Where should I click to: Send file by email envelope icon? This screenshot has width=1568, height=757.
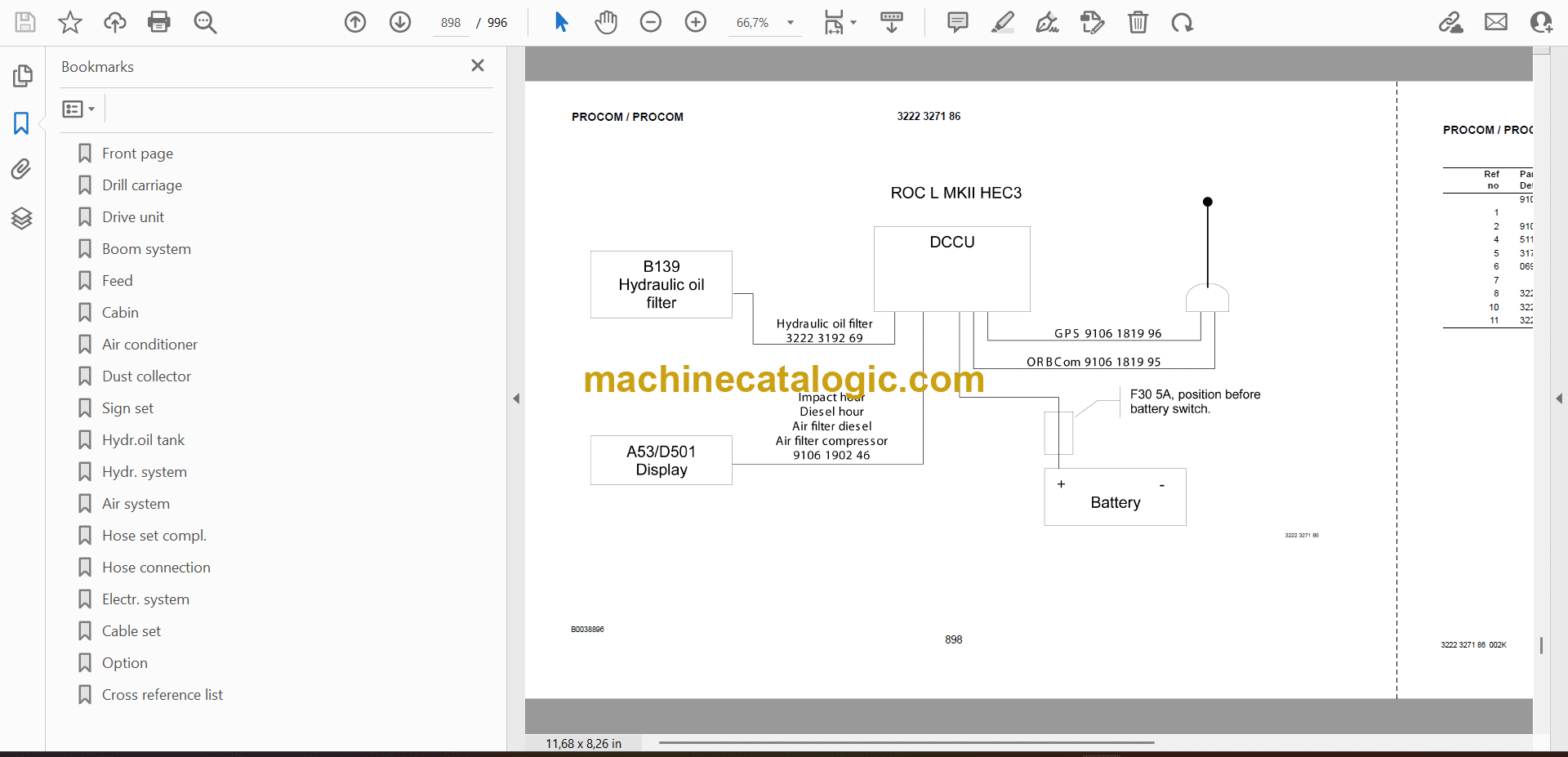click(1496, 22)
